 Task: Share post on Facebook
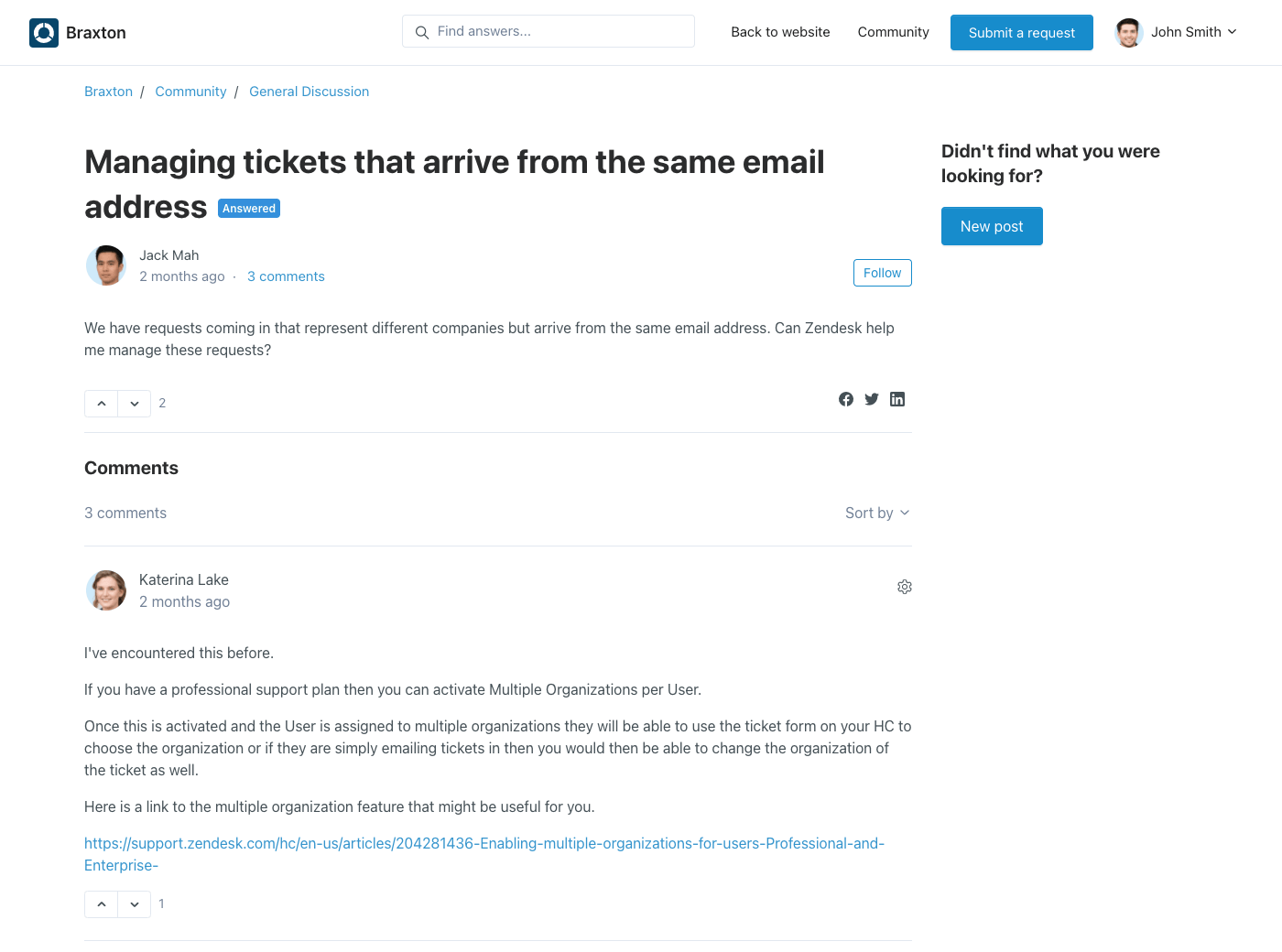point(846,399)
